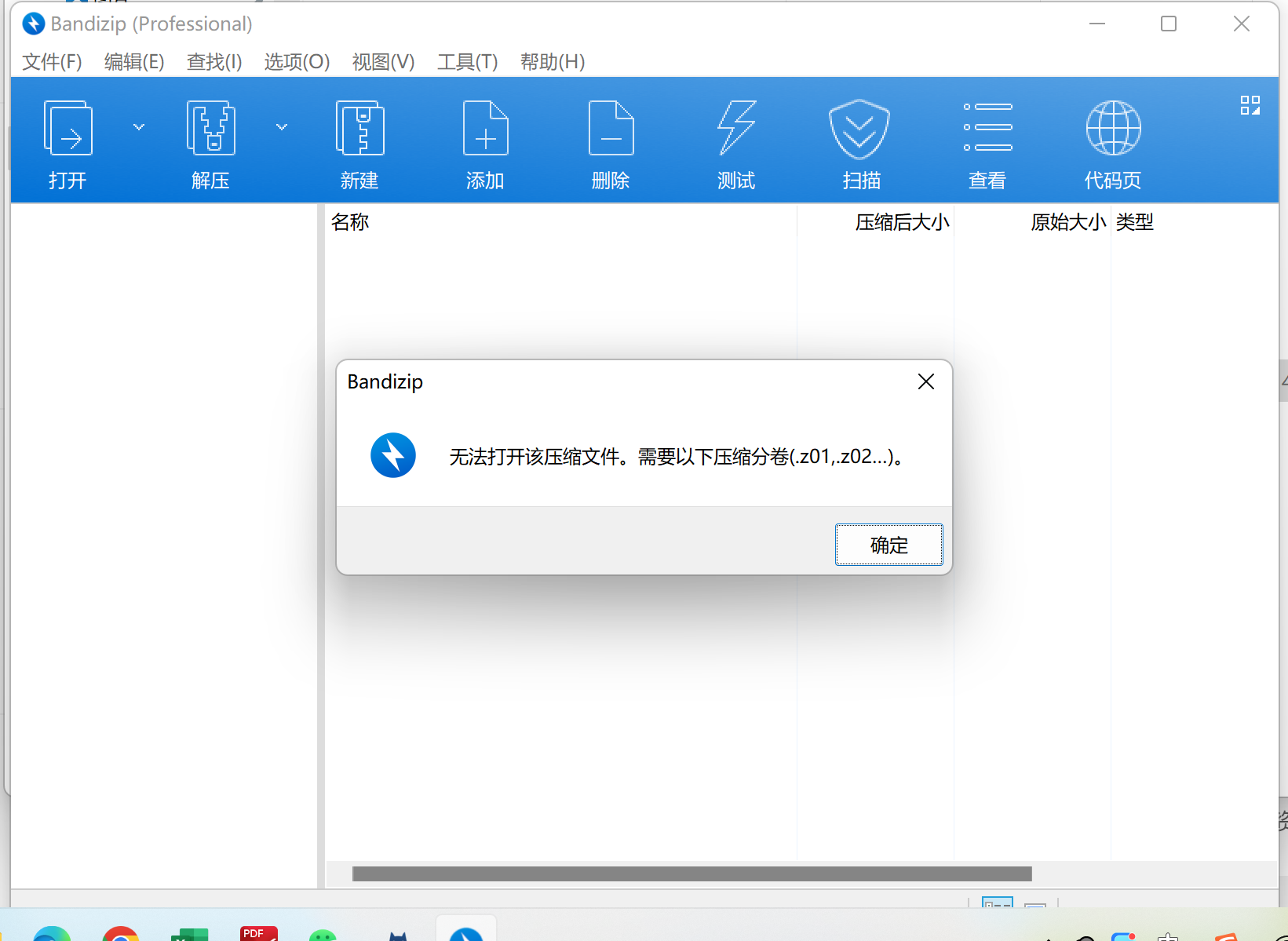Click the 代码页 (Code page) globe icon
The image size is (1288, 941).
point(1113,128)
